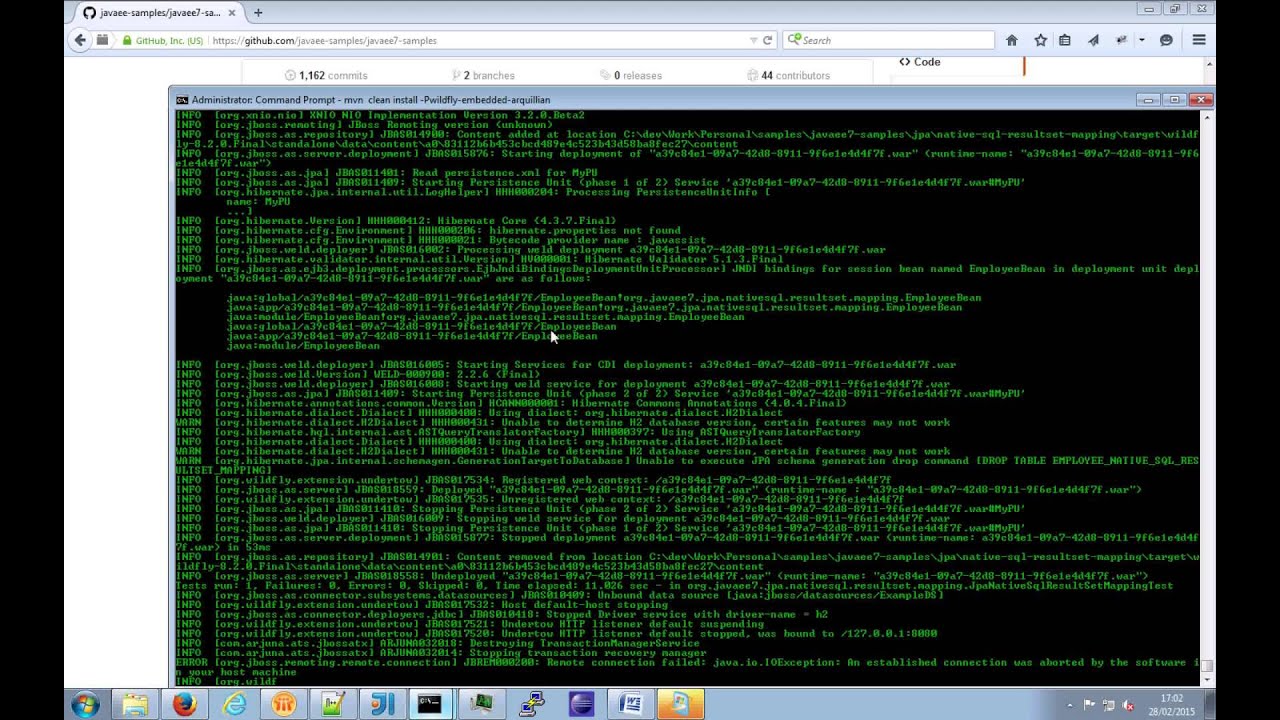Focus the github.com address bar
Image resolution: width=1280 pixels, height=720 pixels.
coord(478,41)
